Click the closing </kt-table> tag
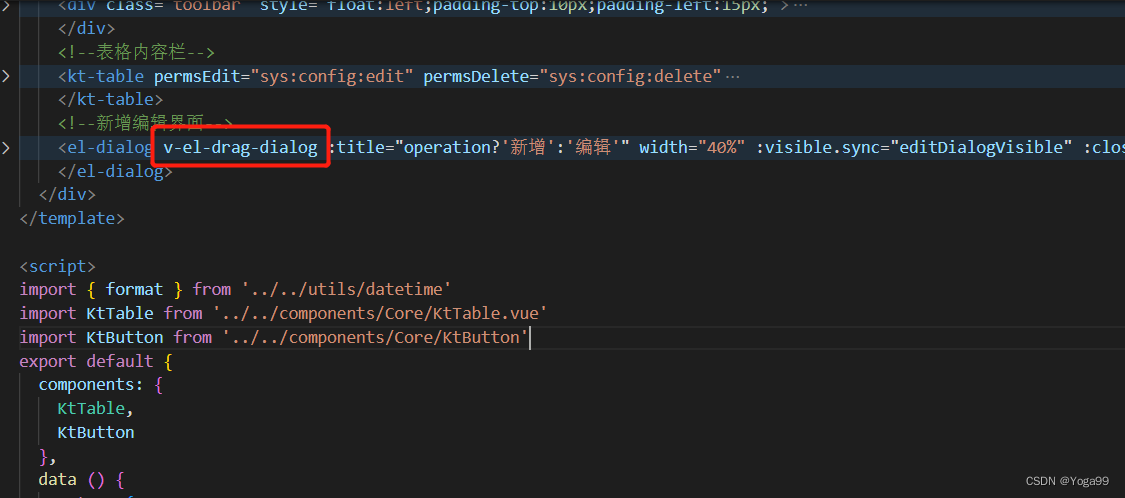 click(x=110, y=100)
